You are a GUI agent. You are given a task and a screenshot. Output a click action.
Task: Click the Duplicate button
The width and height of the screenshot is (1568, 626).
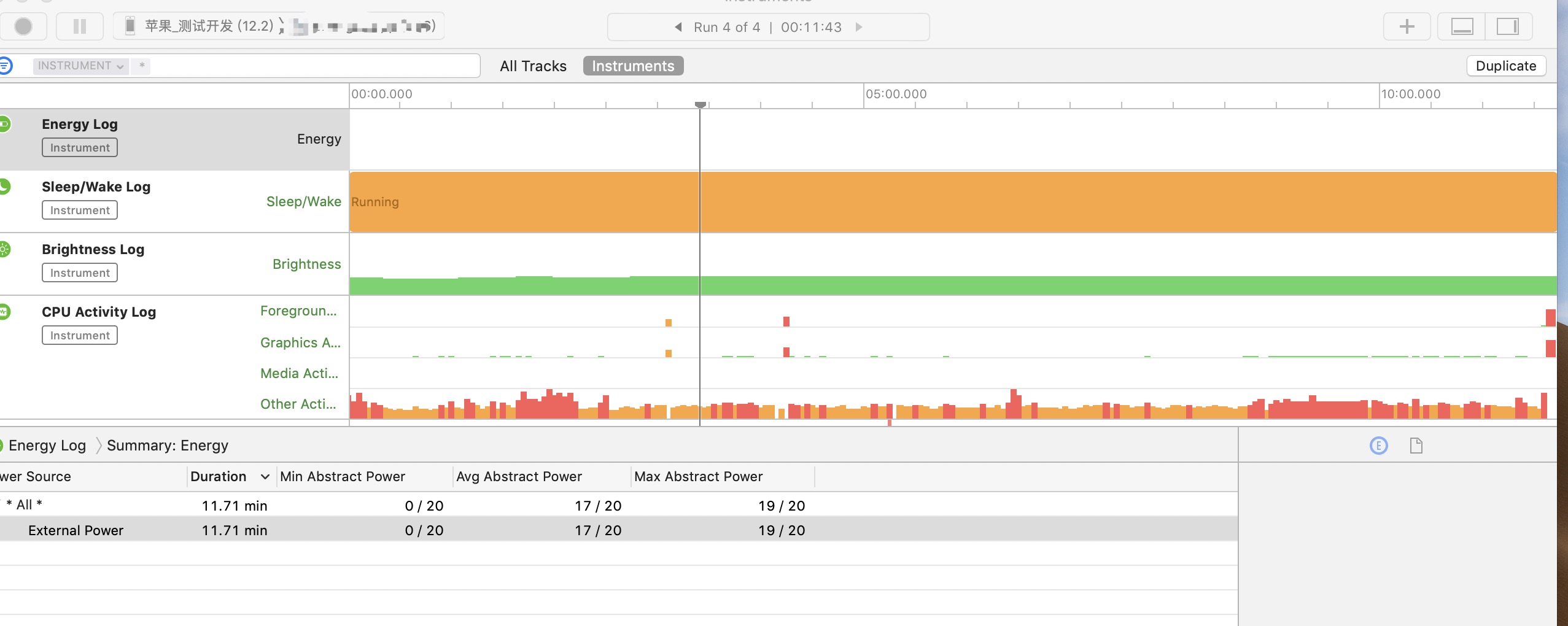[x=1506, y=66]
